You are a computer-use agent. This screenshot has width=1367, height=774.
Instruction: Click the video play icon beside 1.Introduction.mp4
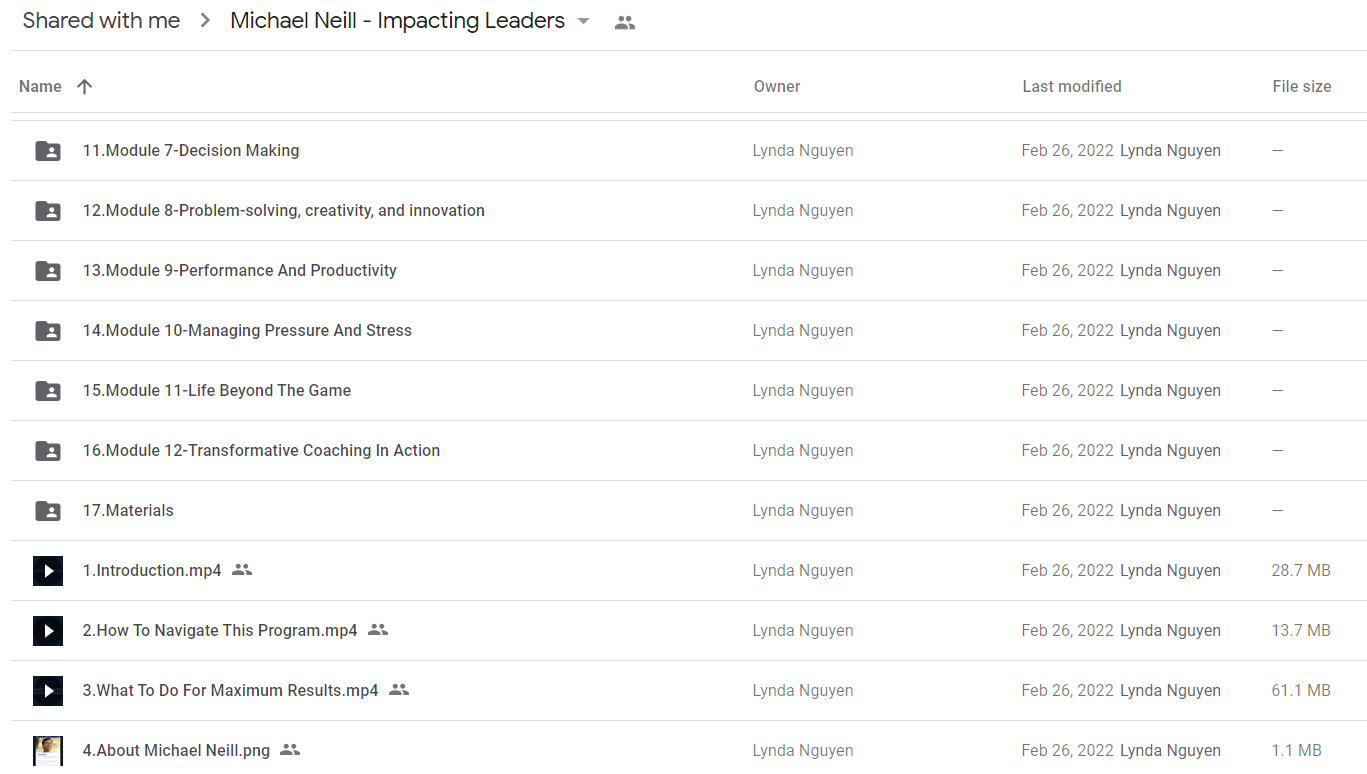click(x=48, y=571)
